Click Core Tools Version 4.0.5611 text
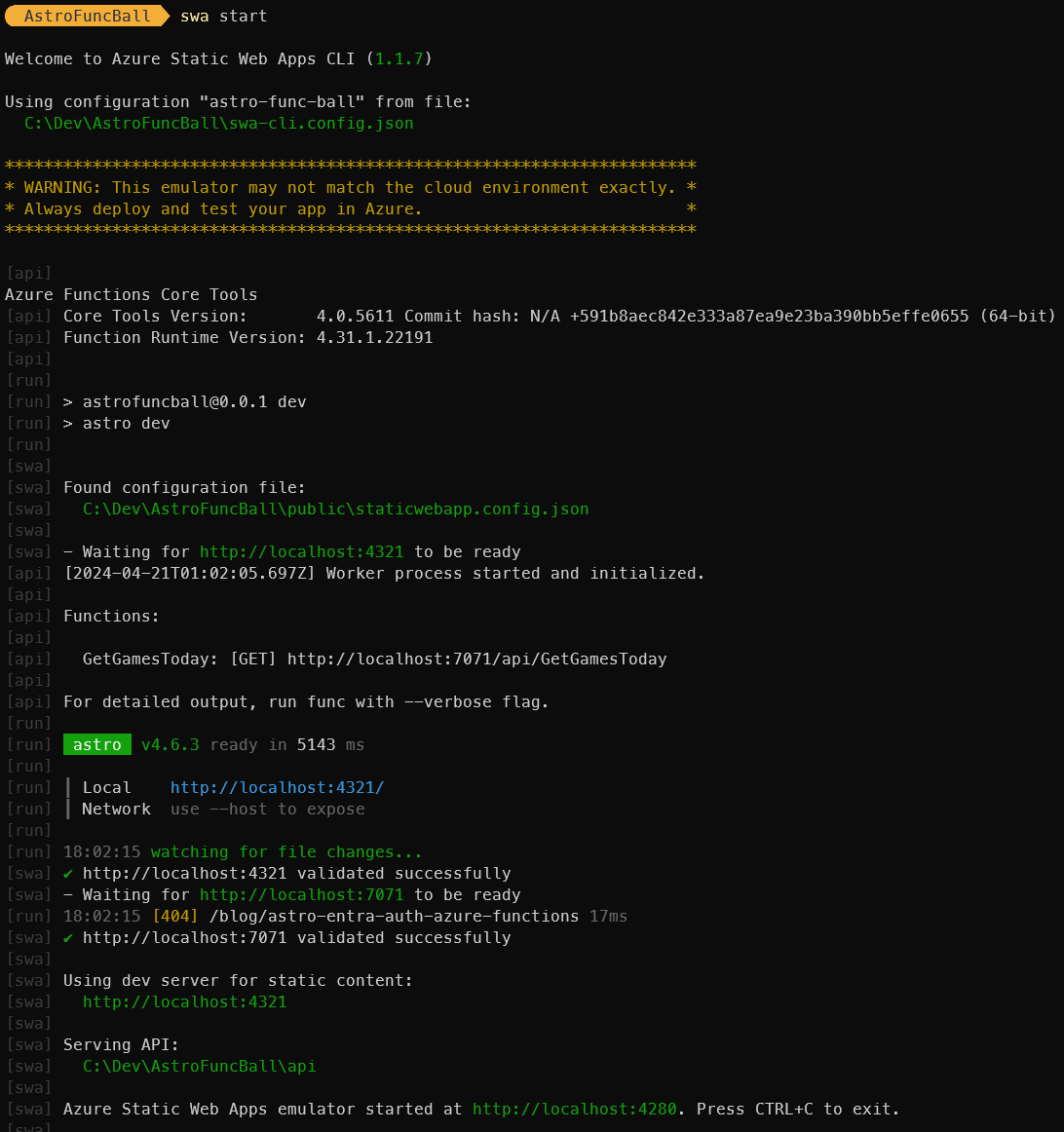 pyautogui.click(x=229, y=317)
